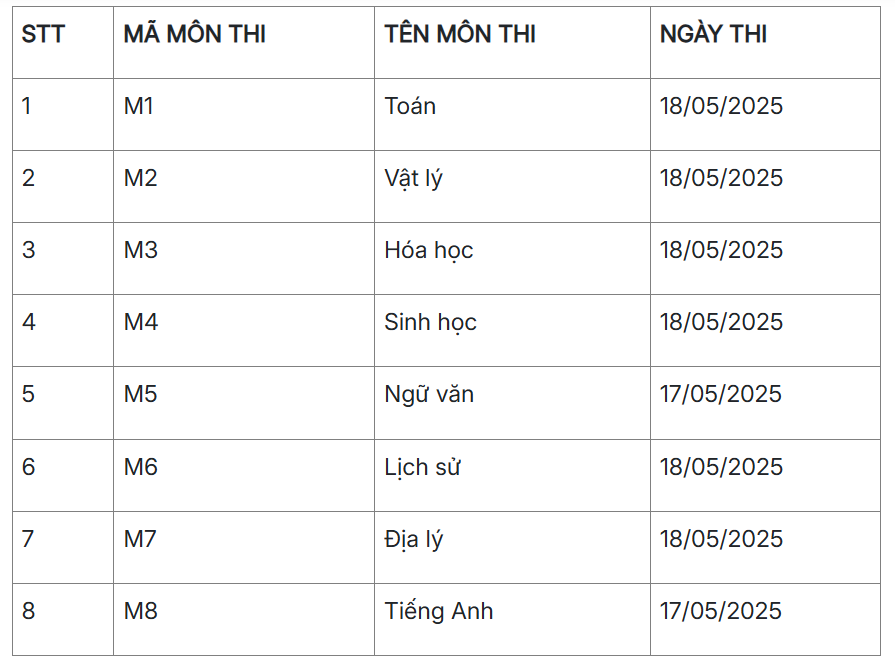Select the Ngữ văn cell

click(x=429, y=394)
